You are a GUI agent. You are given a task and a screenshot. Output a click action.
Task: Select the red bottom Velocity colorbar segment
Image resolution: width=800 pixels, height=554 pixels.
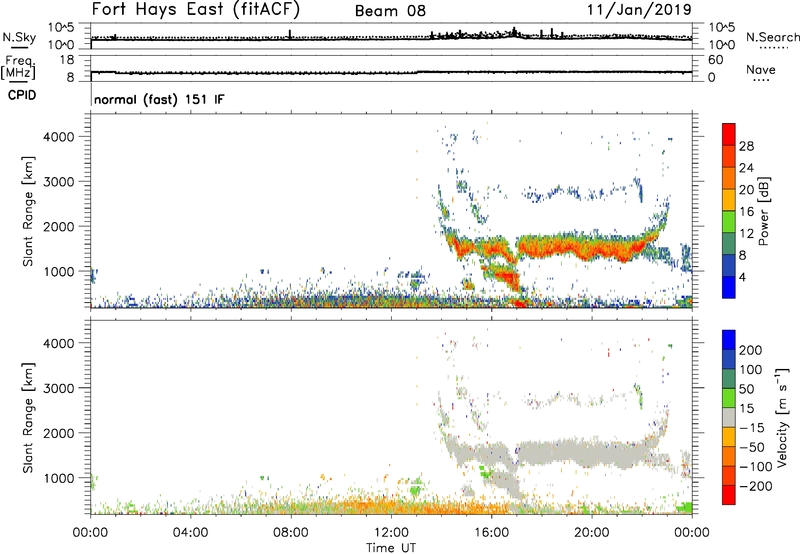(729, 495)
